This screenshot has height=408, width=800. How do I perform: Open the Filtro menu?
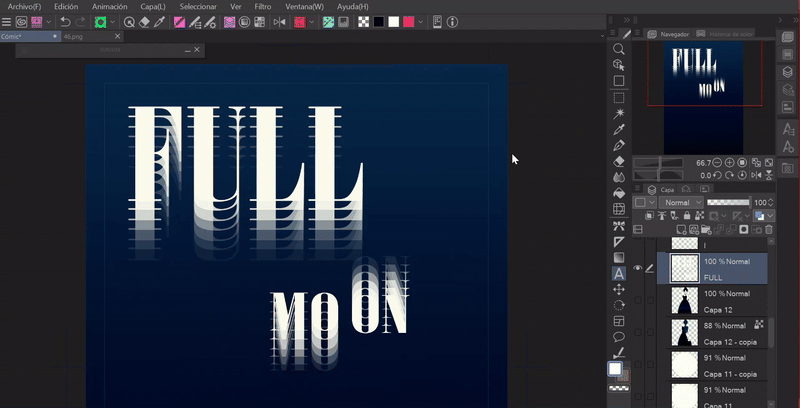click(262, 7)
